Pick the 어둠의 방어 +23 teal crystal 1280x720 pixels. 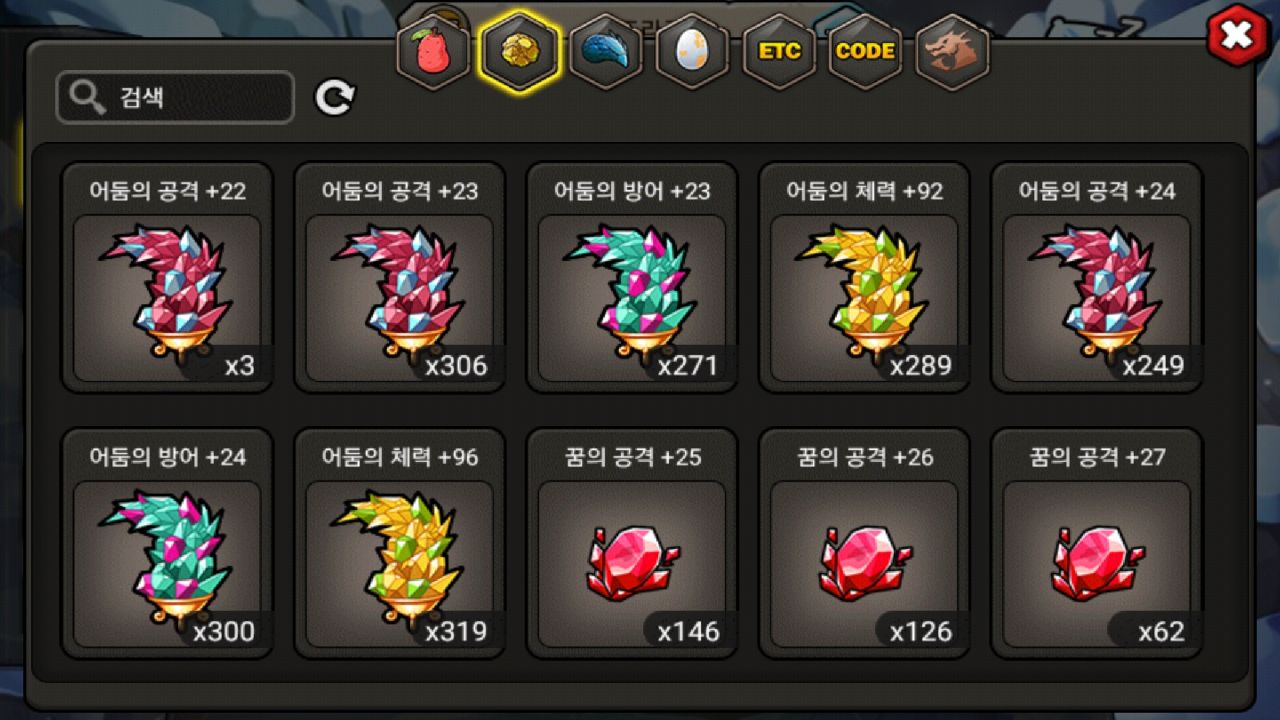(x=632, y=277)
